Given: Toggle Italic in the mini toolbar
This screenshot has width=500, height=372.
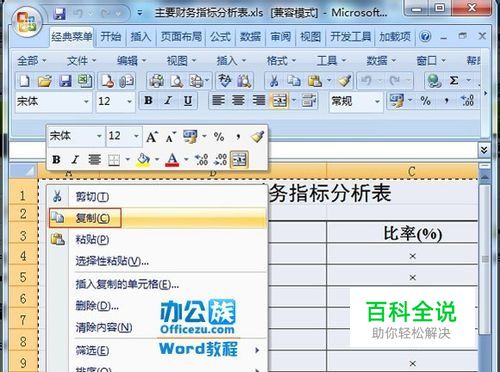Looking at the screenshot, I should tap(75, 160).
